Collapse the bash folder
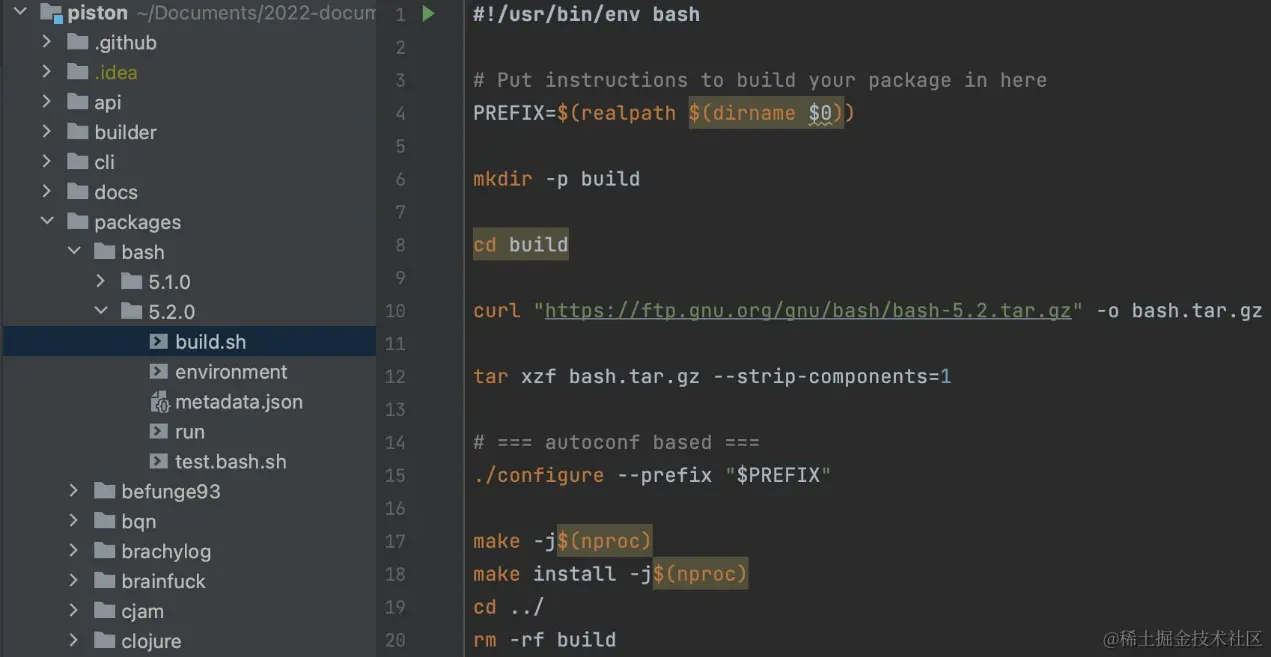 [73, 252]
